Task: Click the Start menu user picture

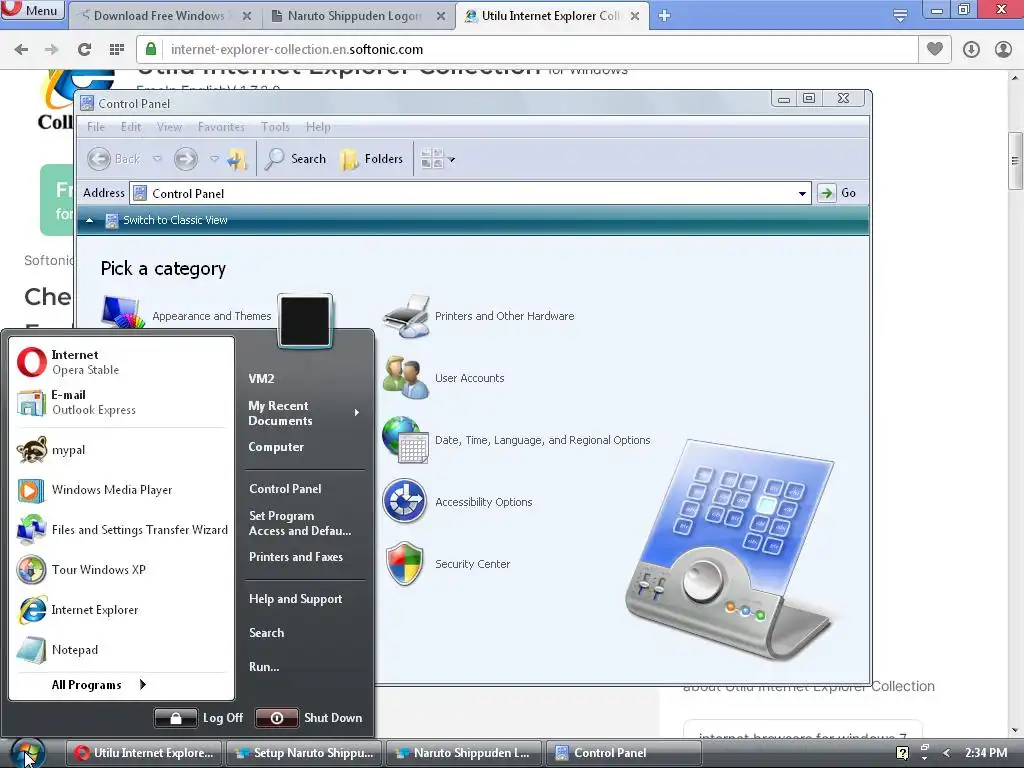Action: [305, 321]
